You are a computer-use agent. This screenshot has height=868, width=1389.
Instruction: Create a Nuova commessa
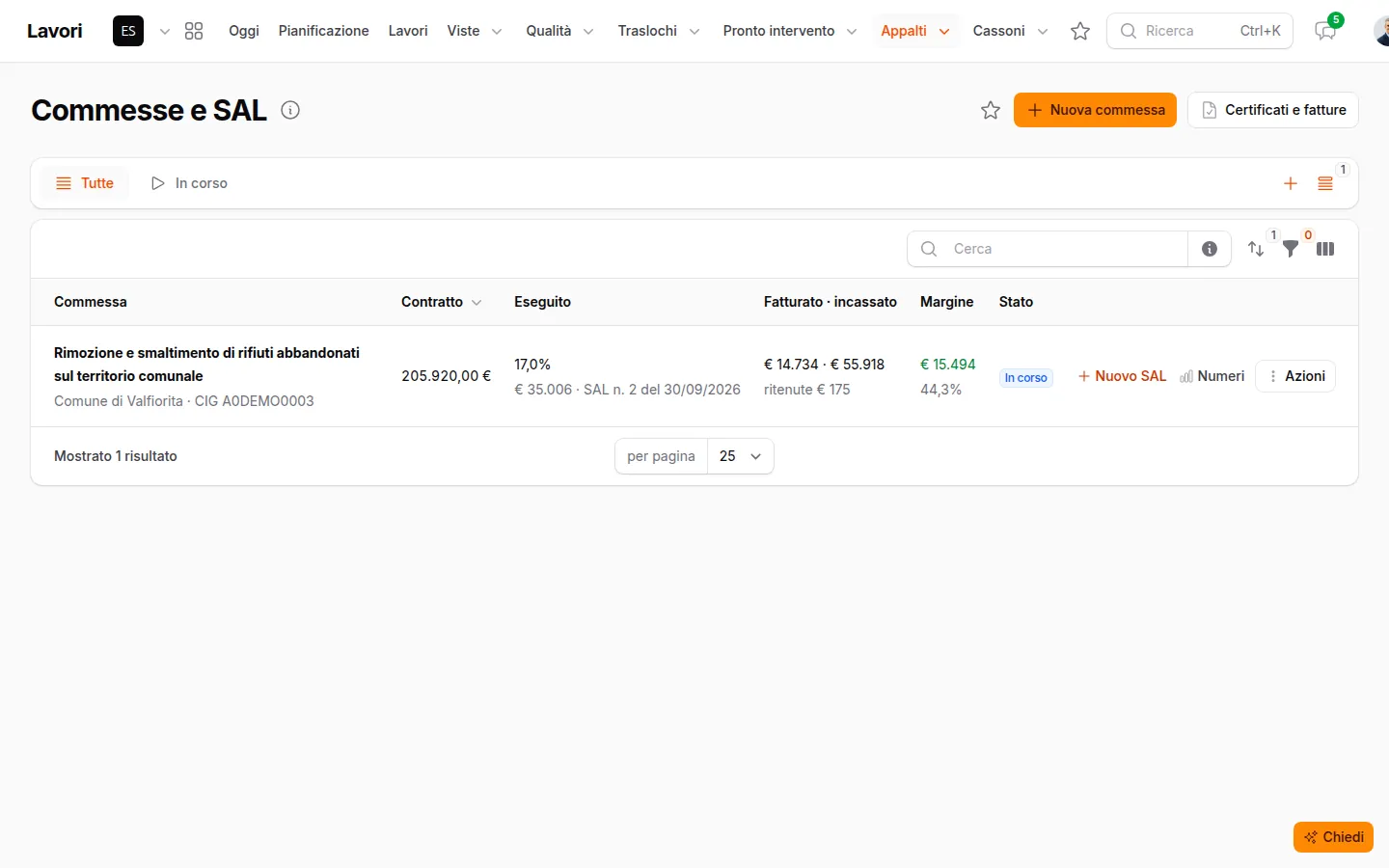click(x=1095, y=110)
